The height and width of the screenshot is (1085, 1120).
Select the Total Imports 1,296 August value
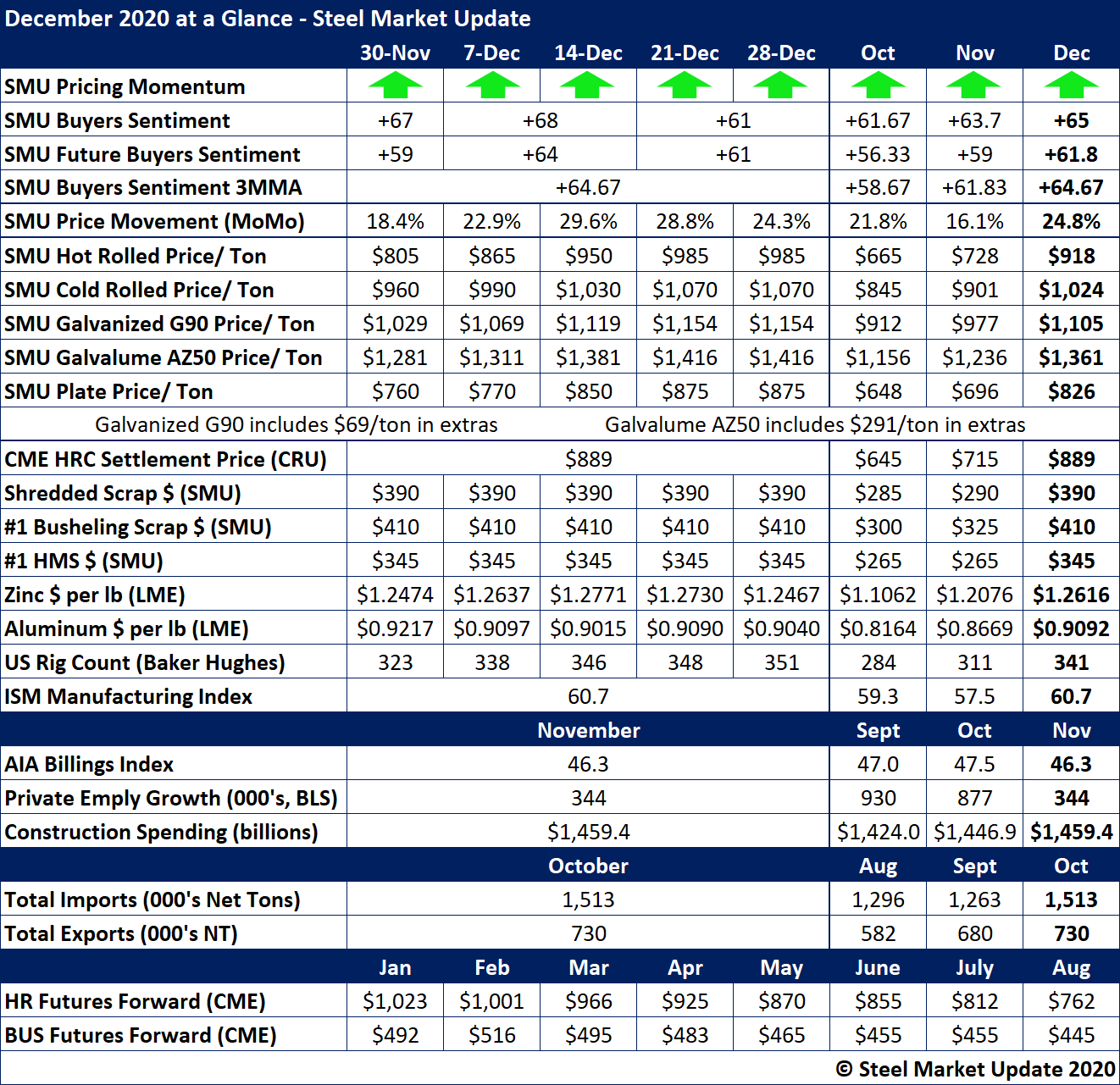tap(878, 900)
